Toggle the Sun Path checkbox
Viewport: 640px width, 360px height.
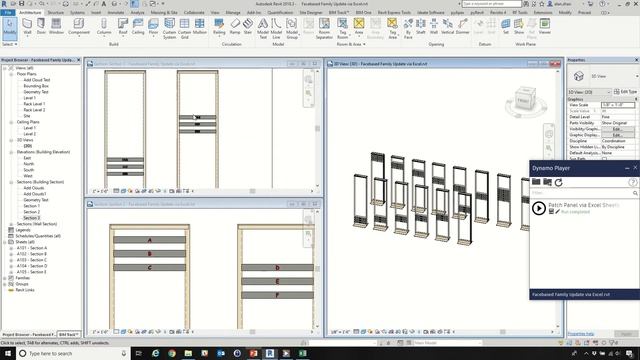coord(604,159)
